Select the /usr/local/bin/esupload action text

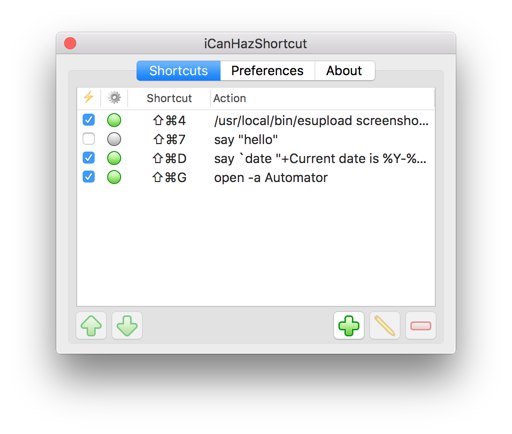[321, 121]
